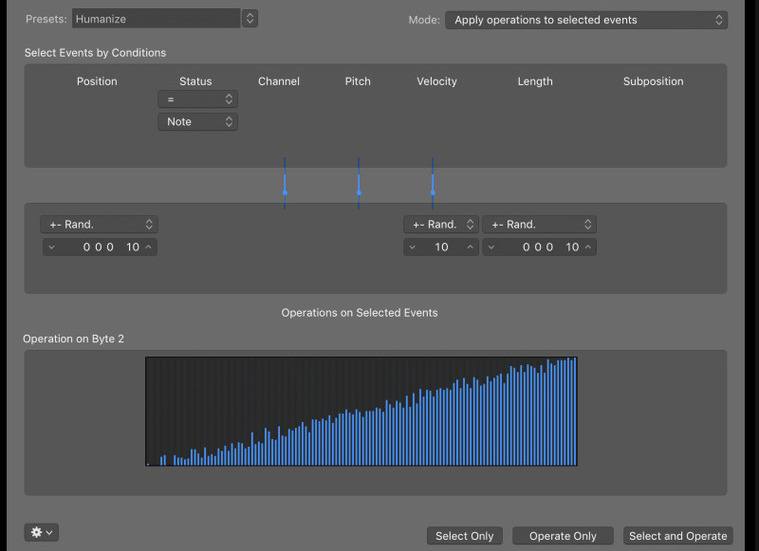The image size is (759, 551).
Task: Decrease the Position random value with down arrow
Action: pos(51,247)
